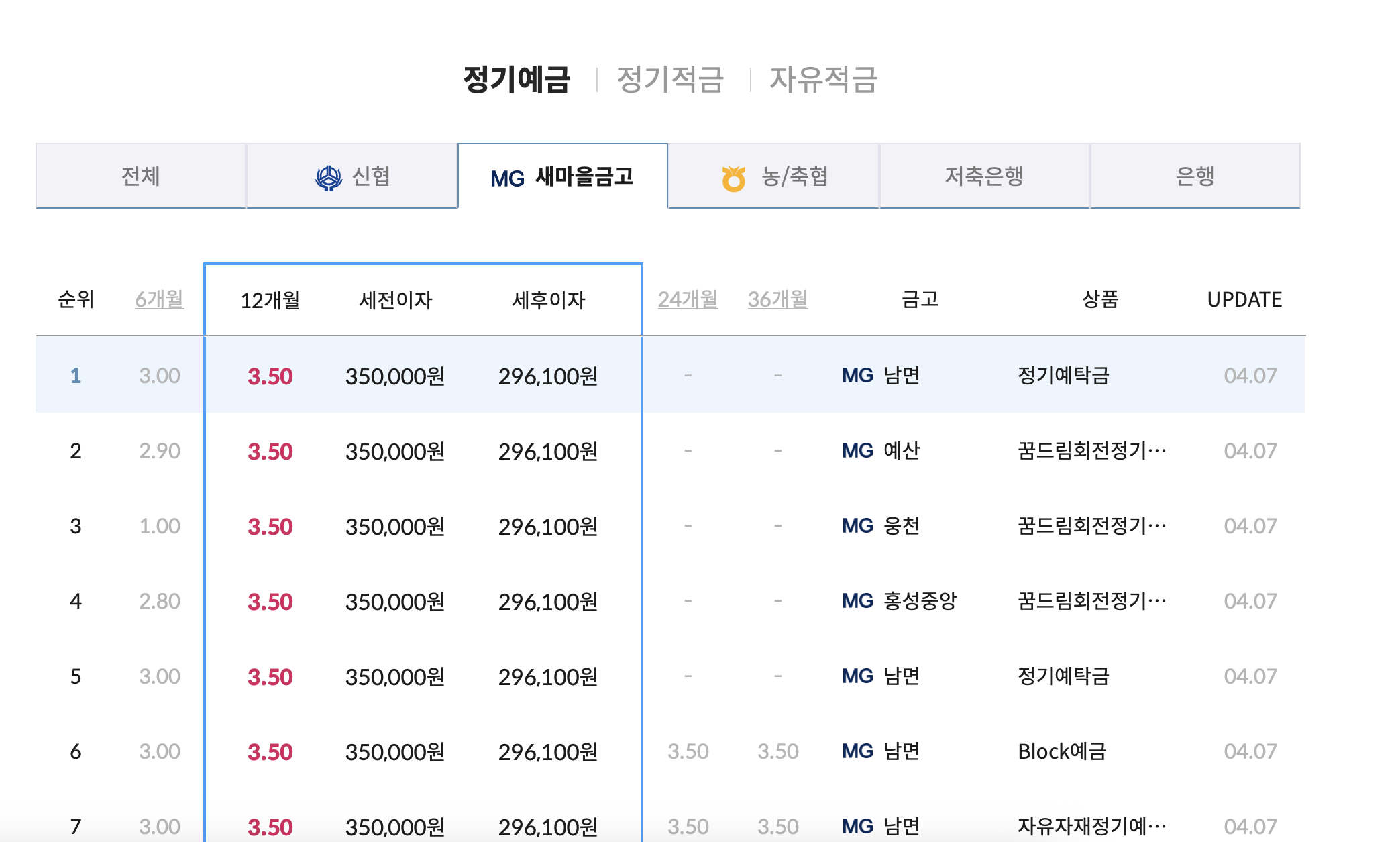Click the MG logo beside 예산
This screenshot has width=1400, height=842.
pos(857,451)
